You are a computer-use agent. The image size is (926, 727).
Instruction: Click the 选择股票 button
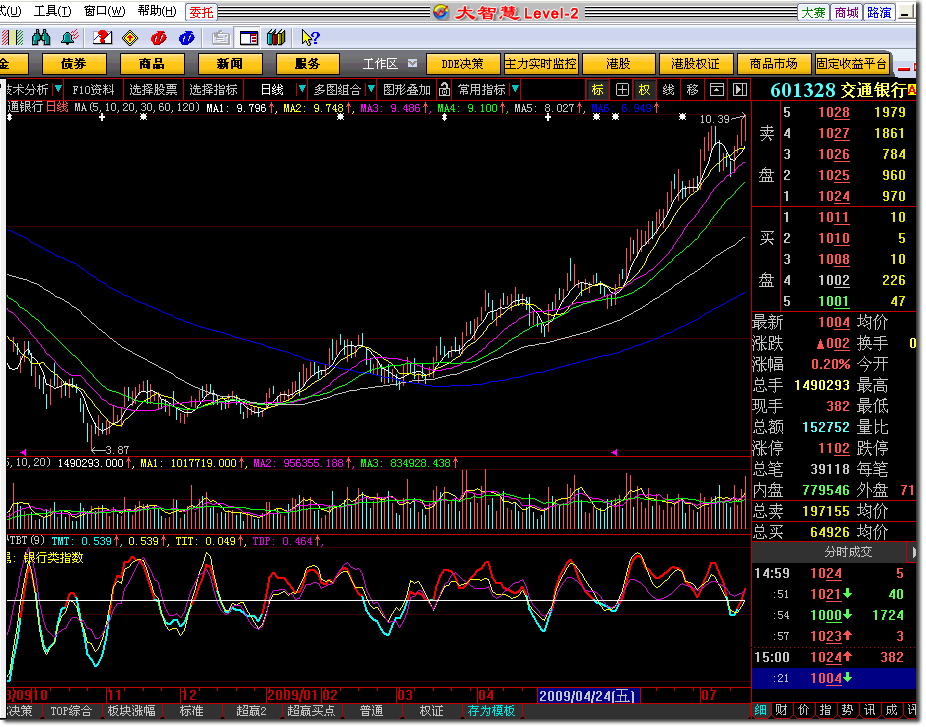pos(153,90)
